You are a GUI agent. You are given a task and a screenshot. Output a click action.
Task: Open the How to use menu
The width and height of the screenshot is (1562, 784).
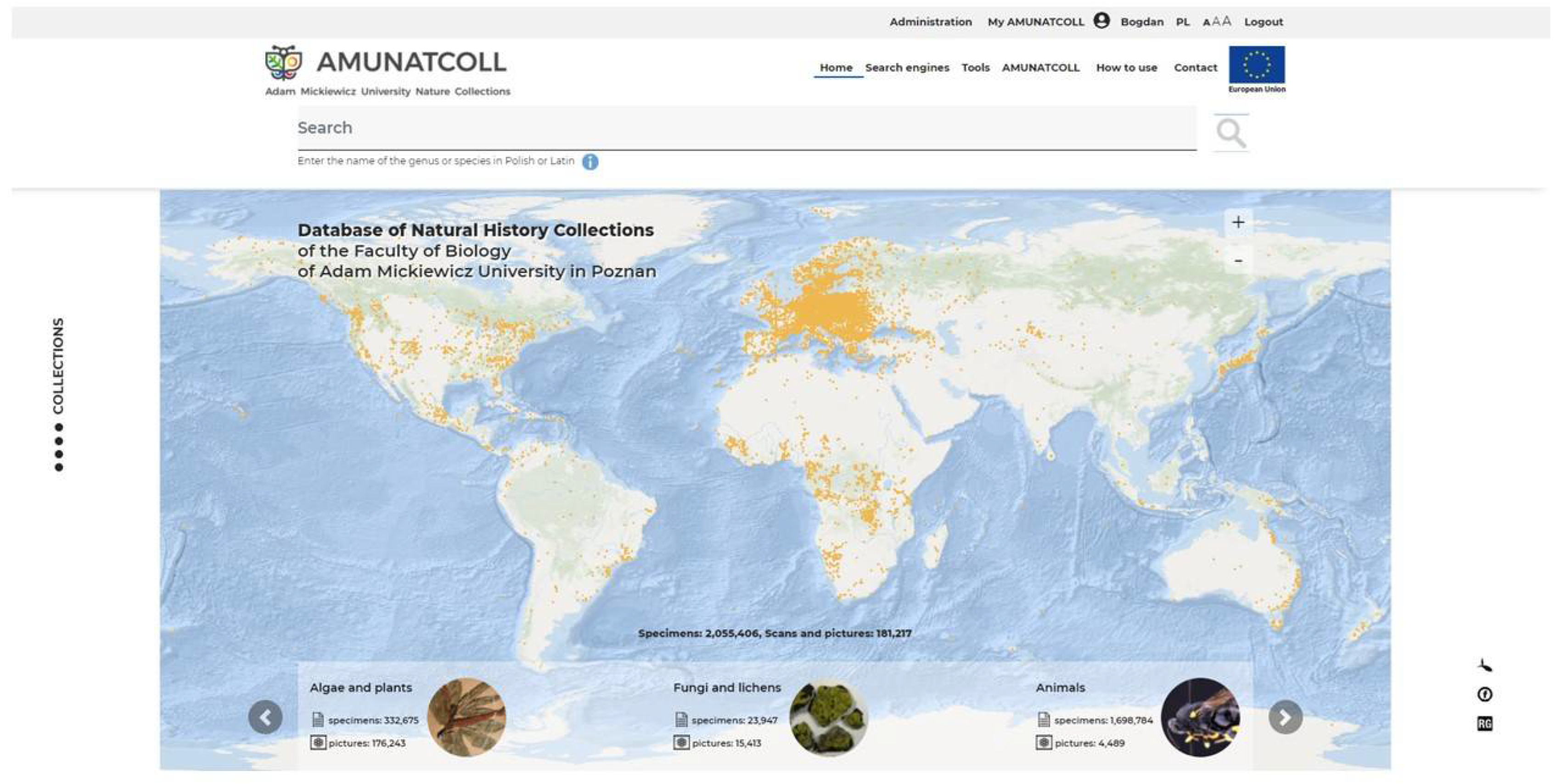tap(1126, 67)
